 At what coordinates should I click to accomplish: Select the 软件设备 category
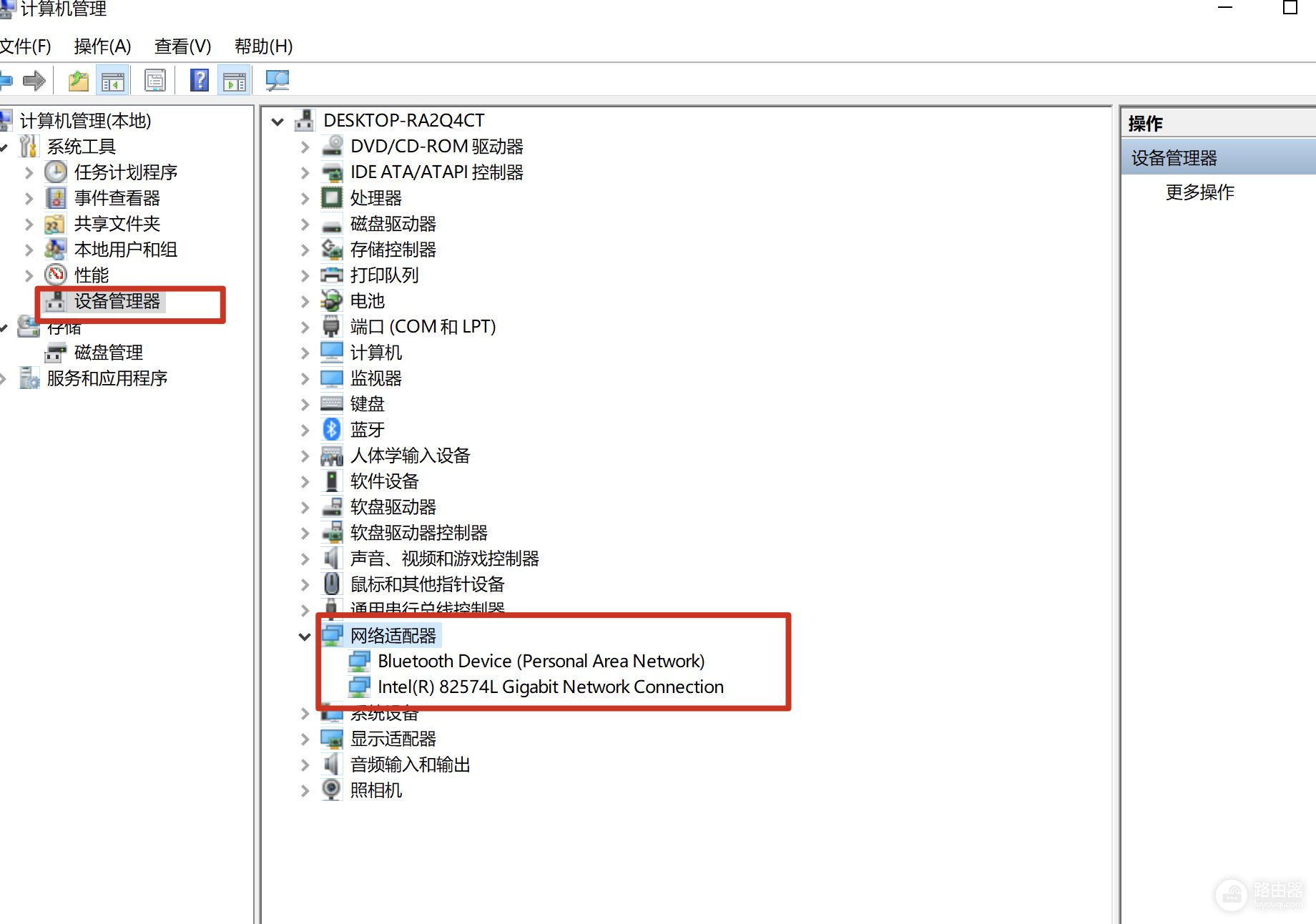pyautogui.click(x=385, y=481)
